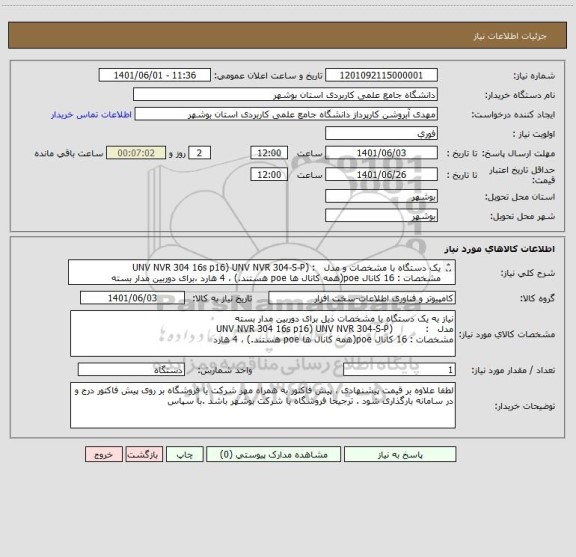Click the واحد شمارش label
The image size is (576, 557).
coord(225,370)
